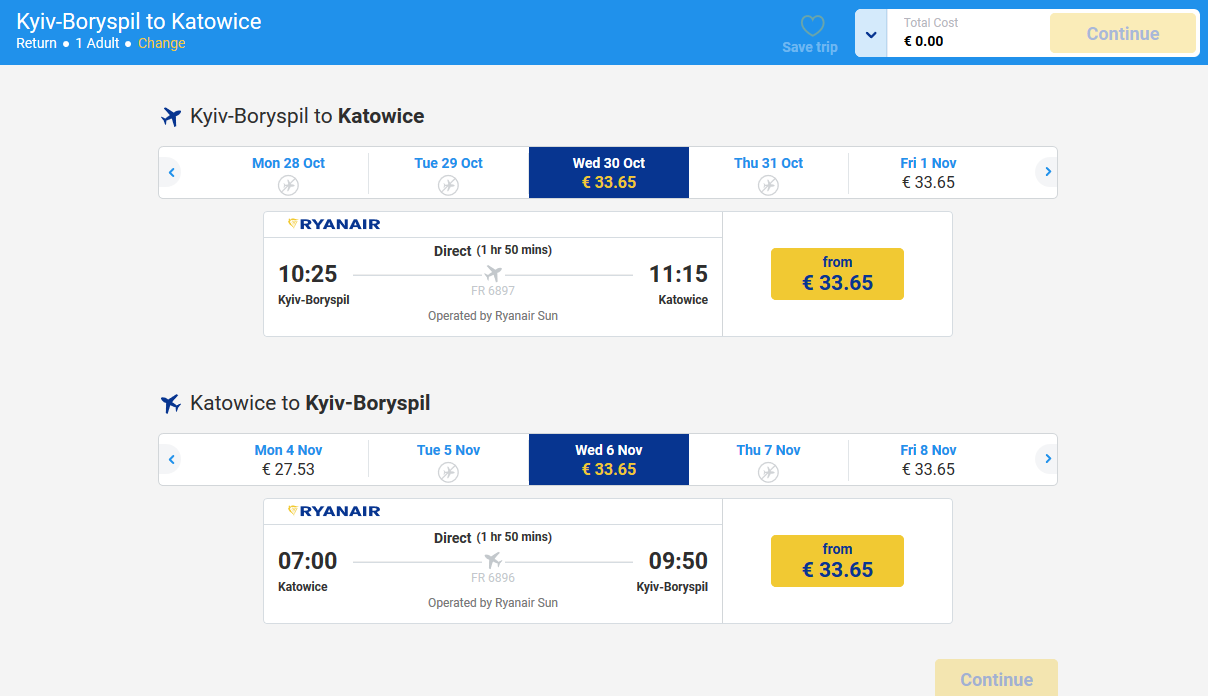Click no-flight icon under Tue 5 Nov
1208x696 pixels.
[448, 472]
